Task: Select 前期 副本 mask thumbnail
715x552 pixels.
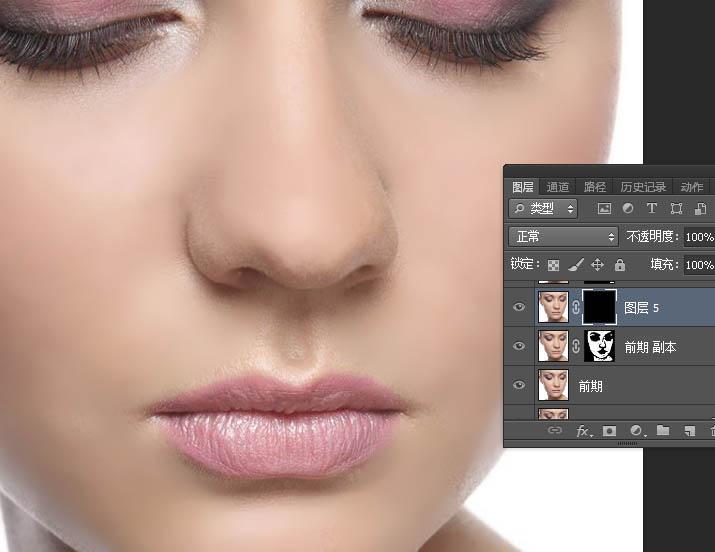Action: click(599, 346)
